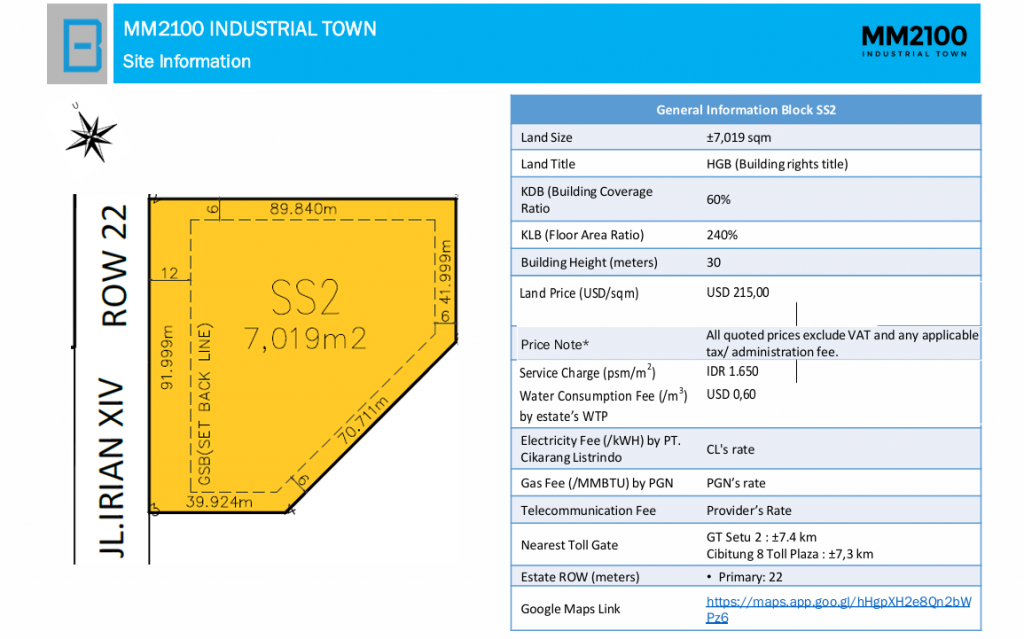The height and width of the screenshot is (639, 1024).
Task: Click the 'Land Size' row label
Action: (546, 137)
